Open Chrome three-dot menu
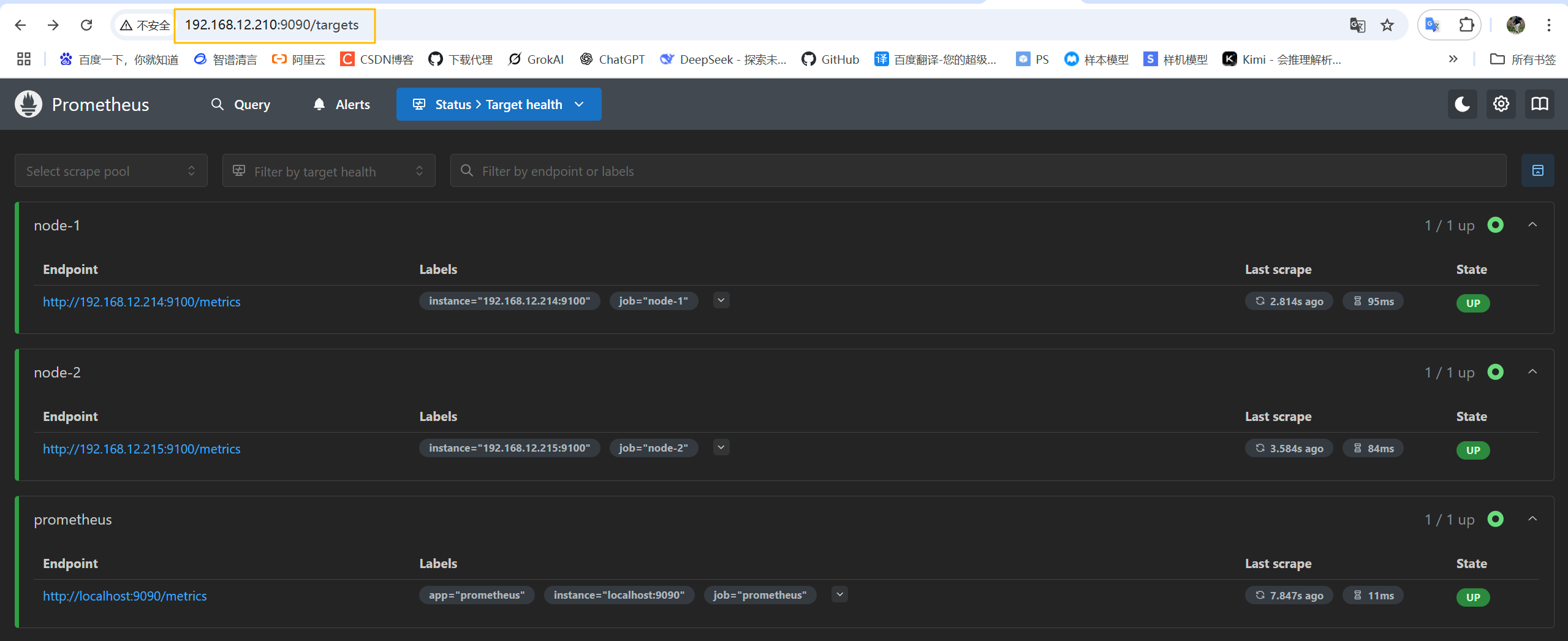 click(1548, 25)
